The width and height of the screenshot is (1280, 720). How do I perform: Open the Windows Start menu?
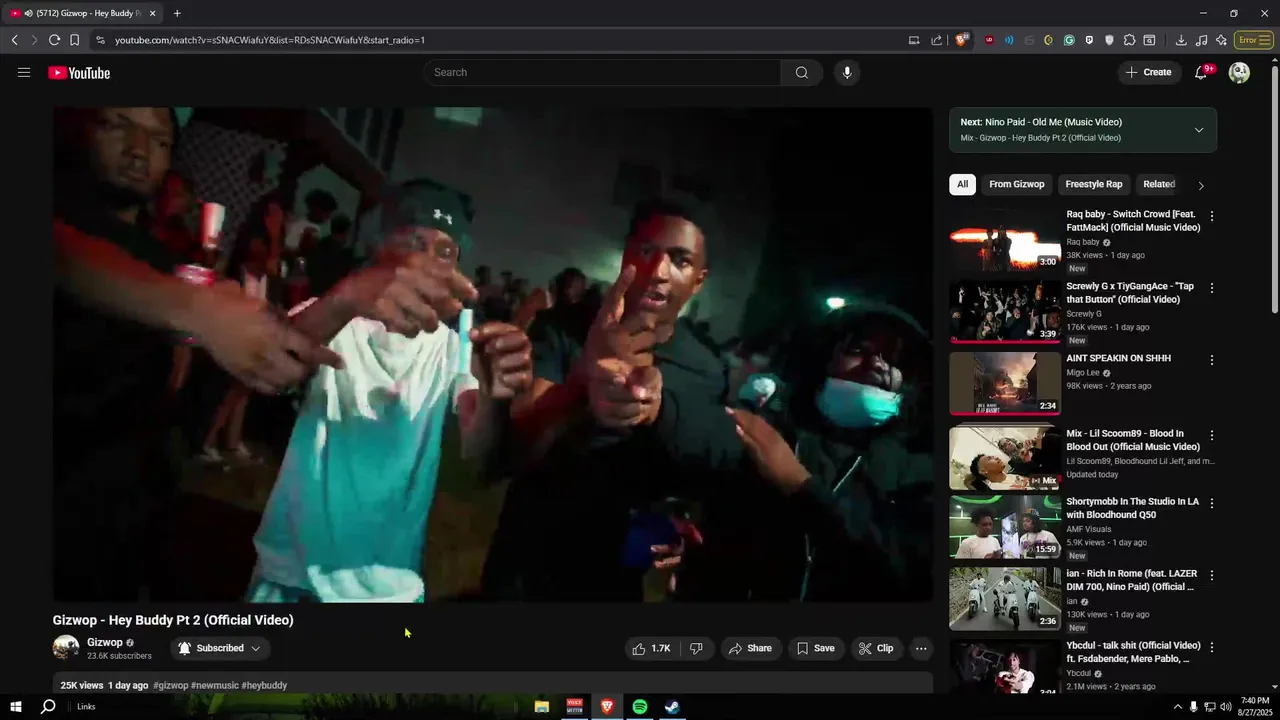point(16,707)
